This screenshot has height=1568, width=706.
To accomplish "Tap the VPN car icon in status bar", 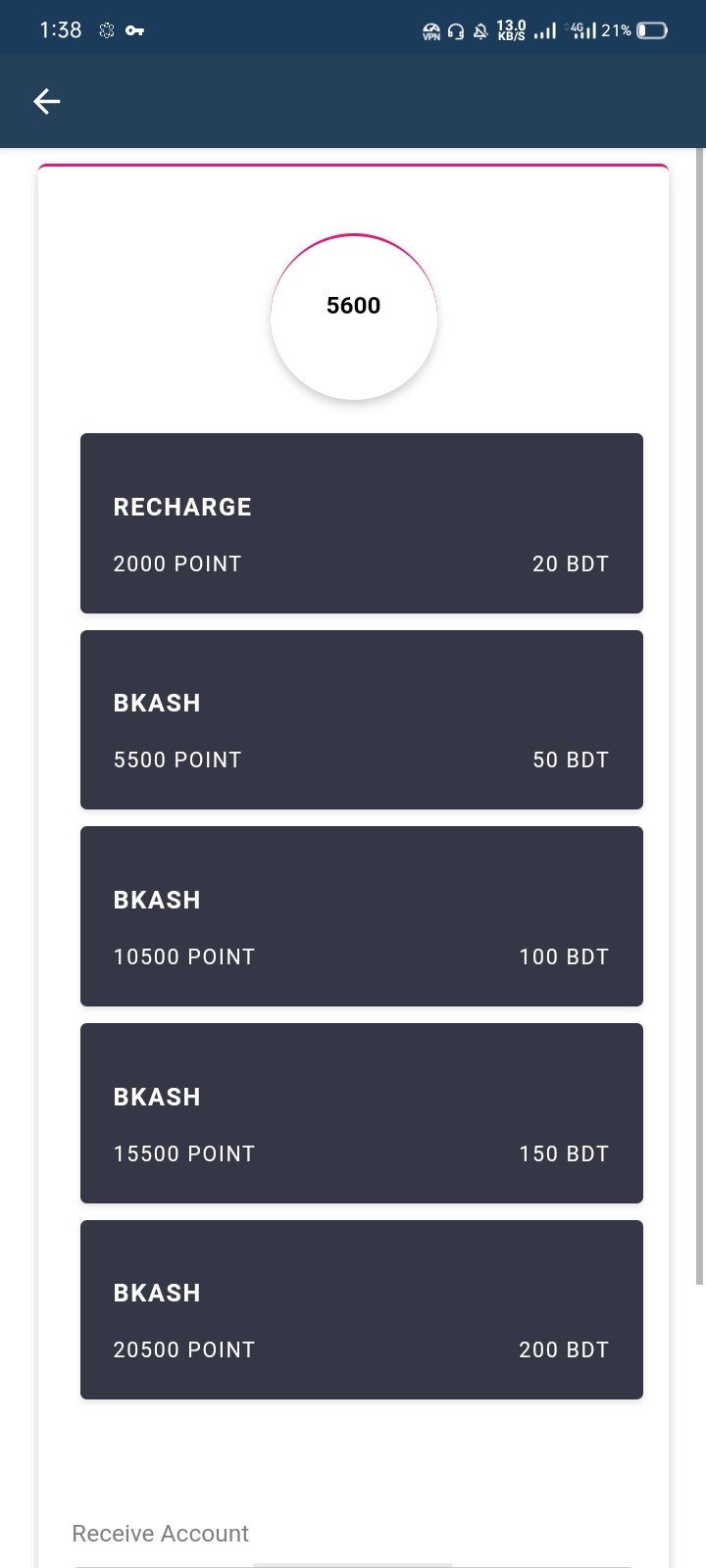I will click(431, 31).
